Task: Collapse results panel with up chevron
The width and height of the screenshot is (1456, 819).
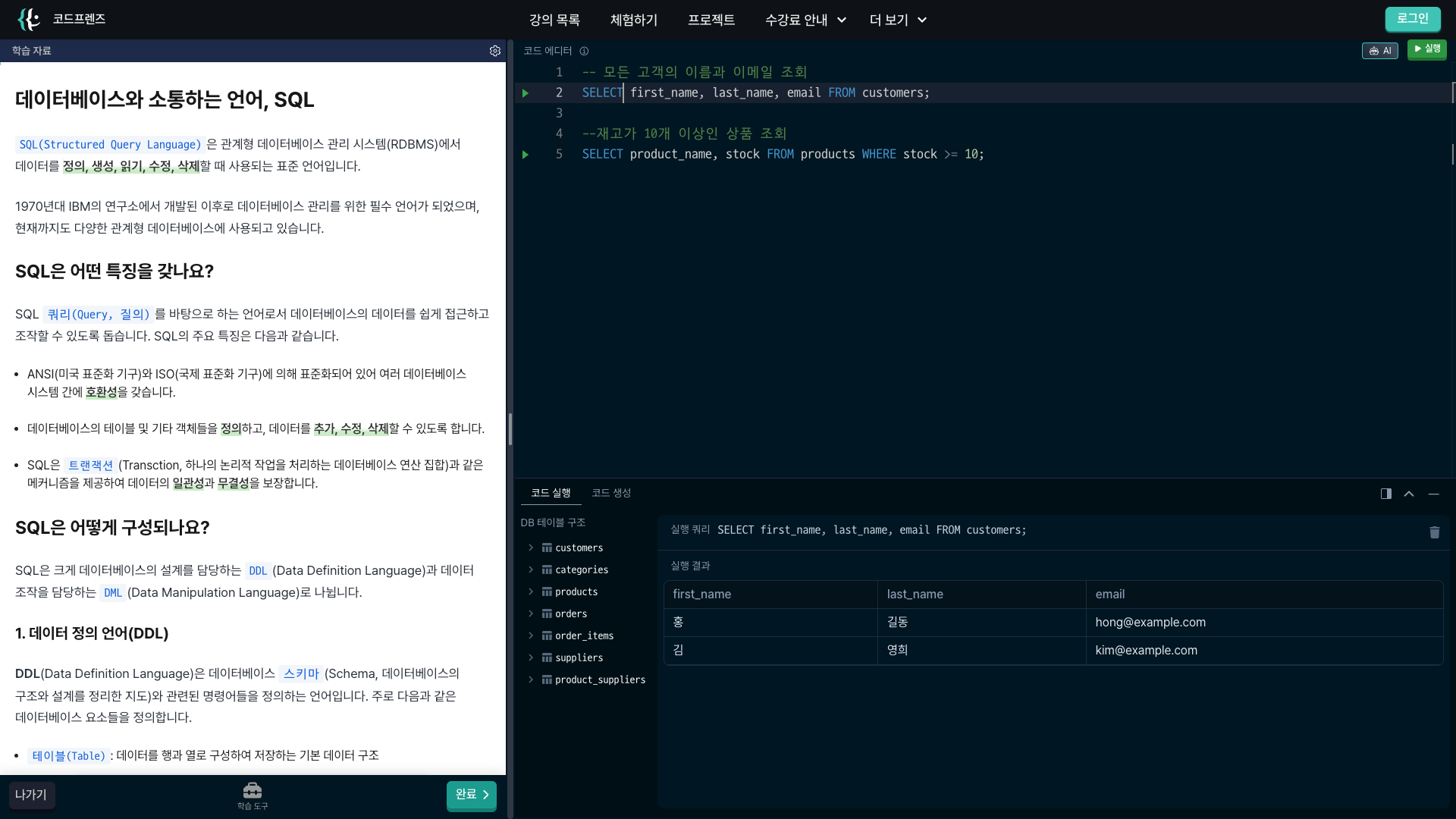Action: pos(1409,494)
